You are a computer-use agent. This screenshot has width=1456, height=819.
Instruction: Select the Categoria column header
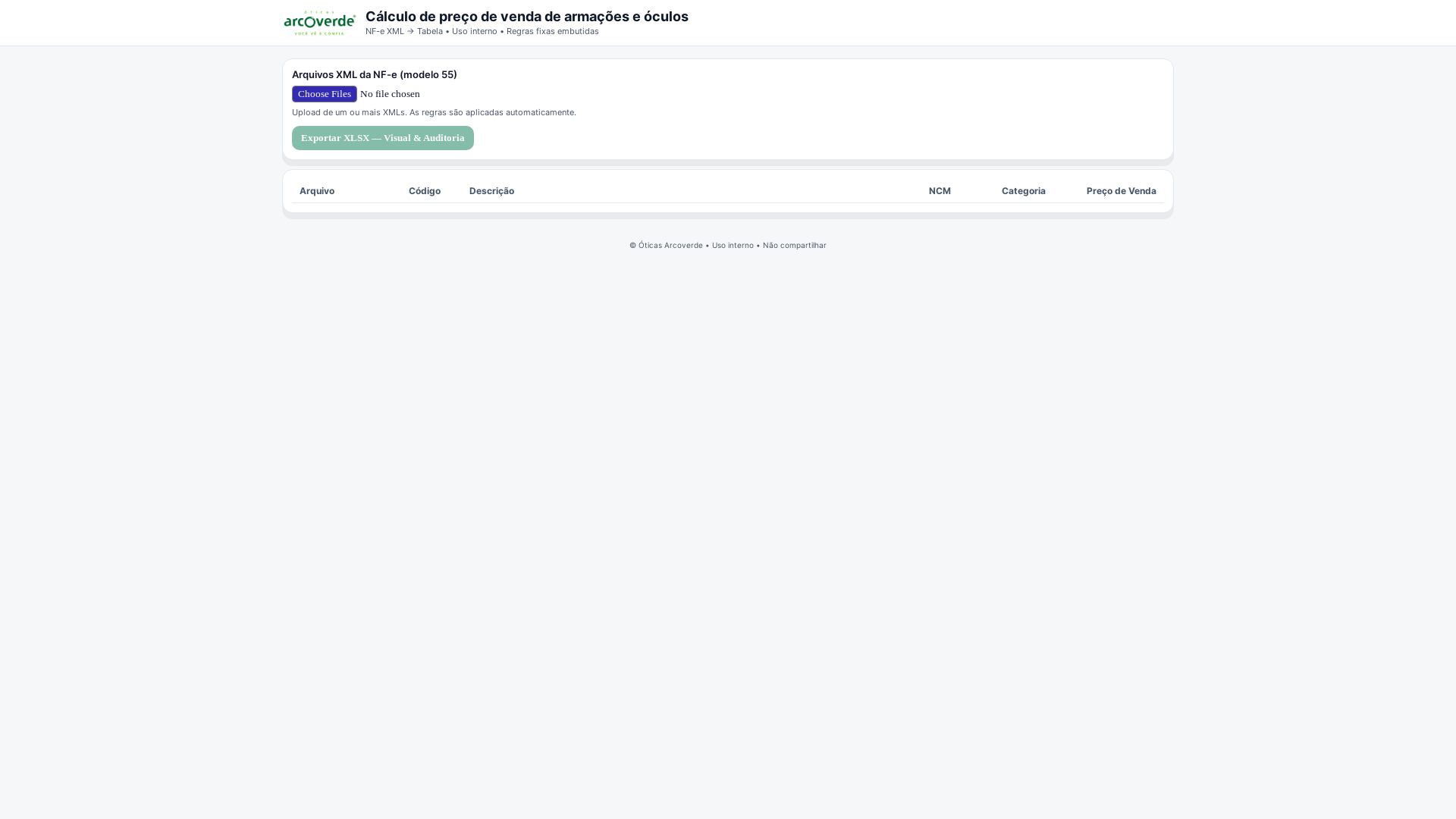1024,191
